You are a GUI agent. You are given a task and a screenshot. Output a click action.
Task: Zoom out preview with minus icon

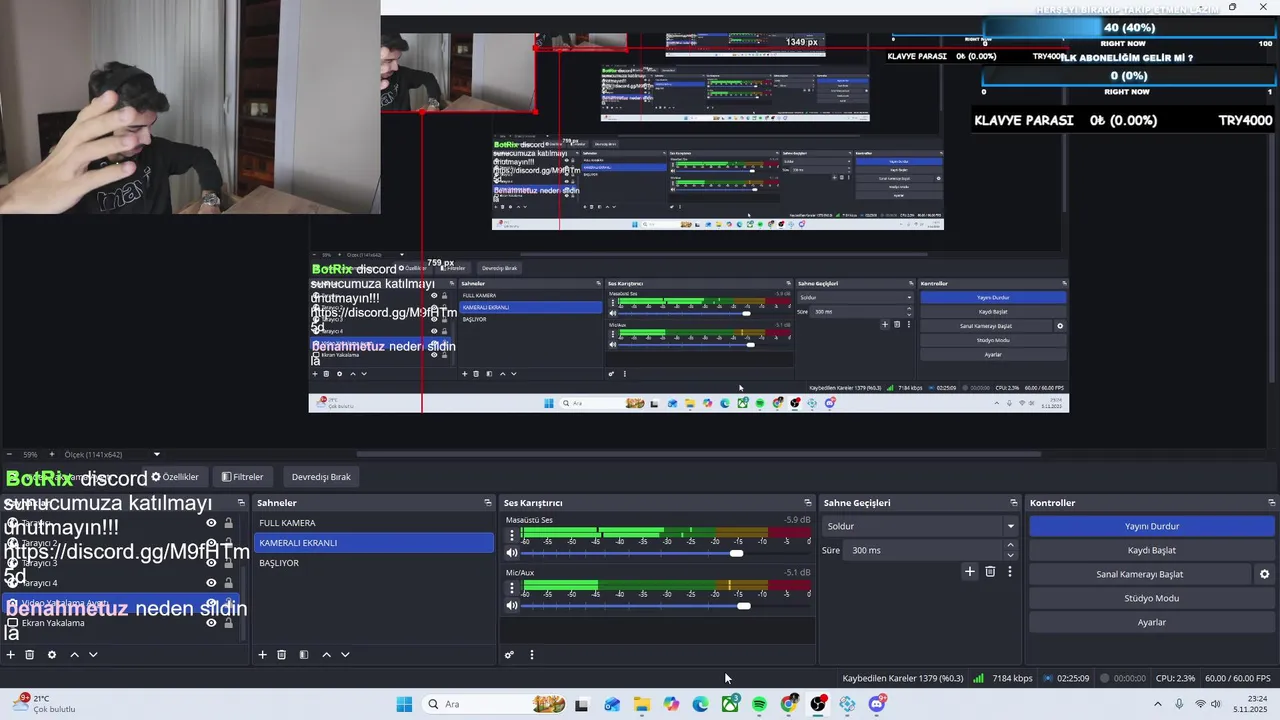(x=9, y=454)
